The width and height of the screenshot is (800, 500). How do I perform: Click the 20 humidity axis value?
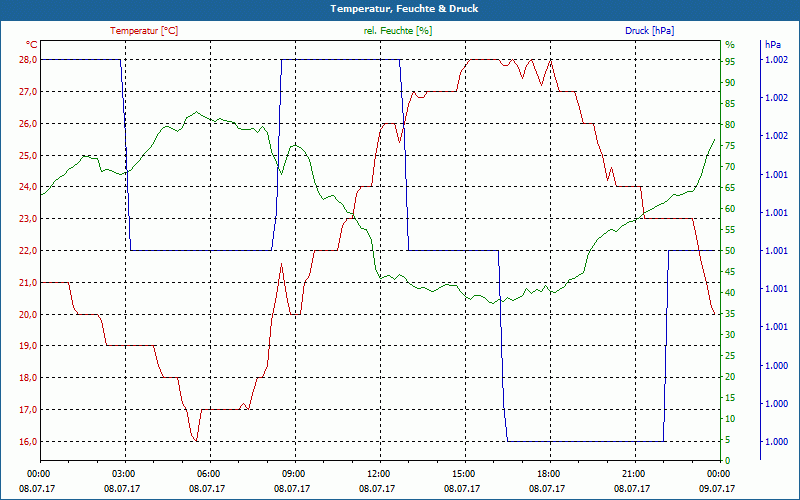point(731,377)
